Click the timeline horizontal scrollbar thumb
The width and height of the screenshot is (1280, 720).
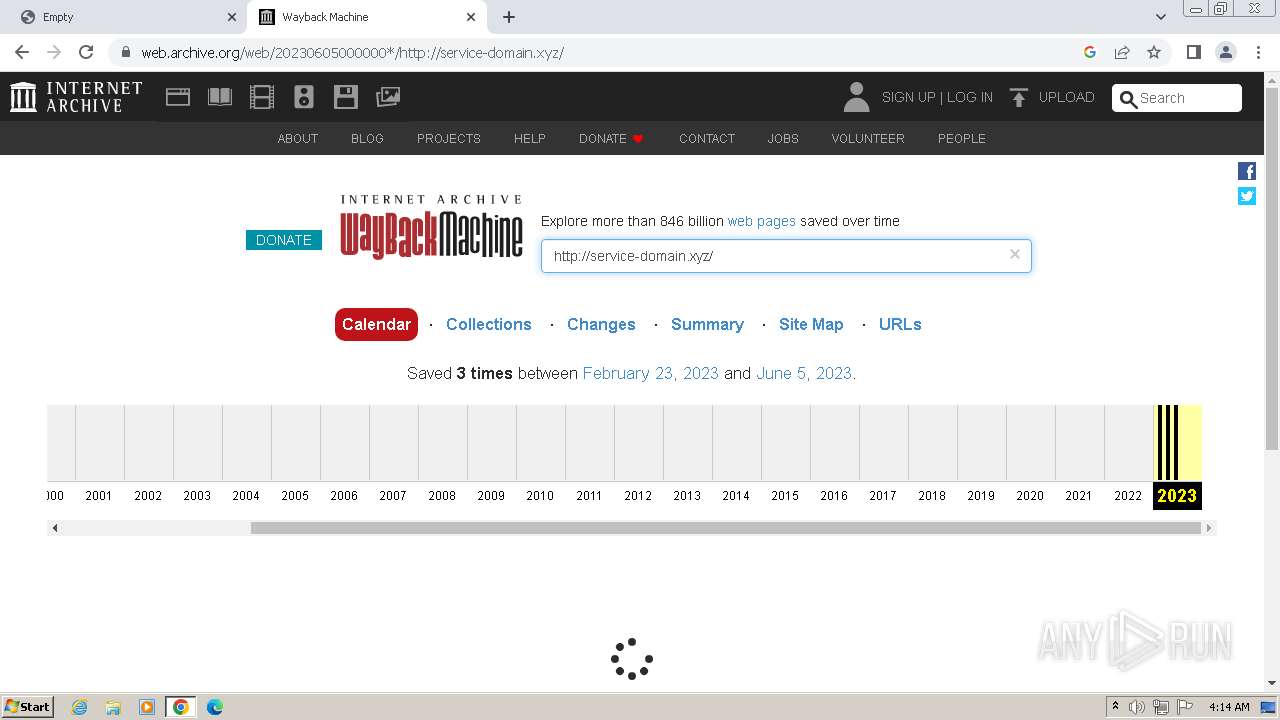pos(725,528)
